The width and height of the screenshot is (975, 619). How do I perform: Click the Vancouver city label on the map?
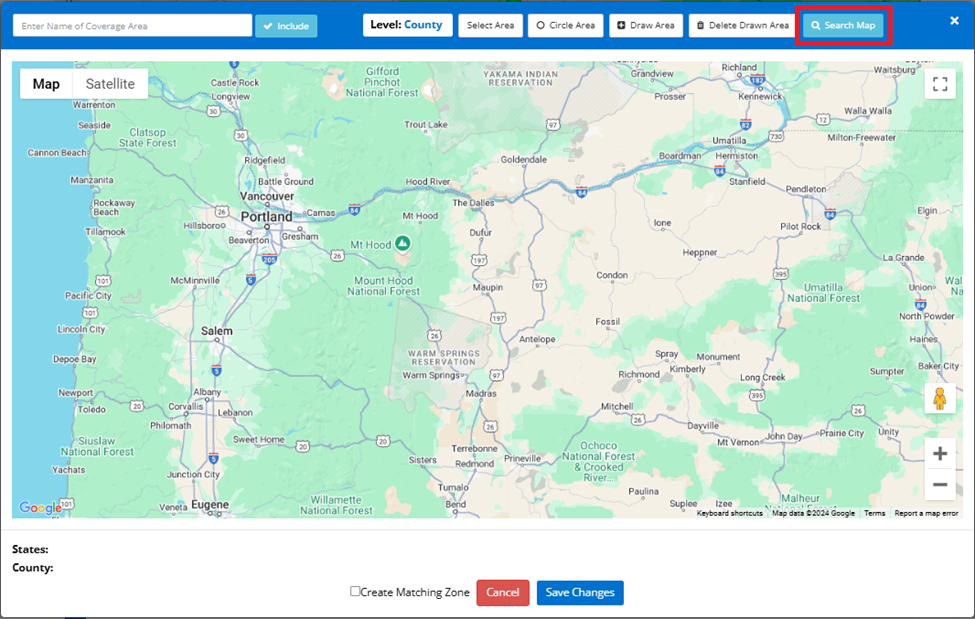(x=267, y=196)
